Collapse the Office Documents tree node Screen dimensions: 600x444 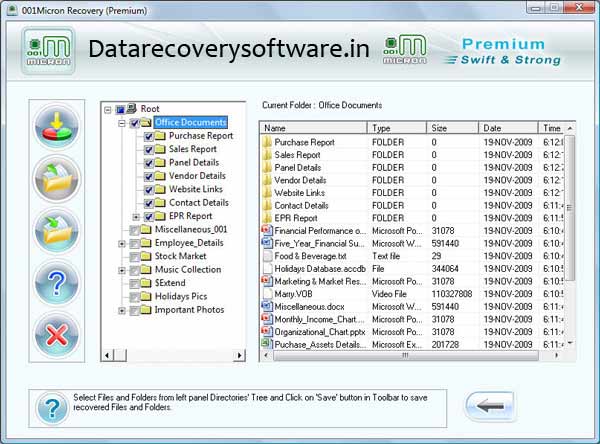[x=122, y=123]
